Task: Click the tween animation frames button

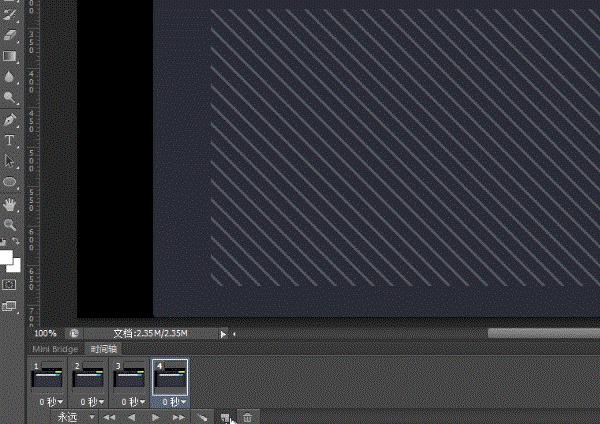Action: coord(202,417)
